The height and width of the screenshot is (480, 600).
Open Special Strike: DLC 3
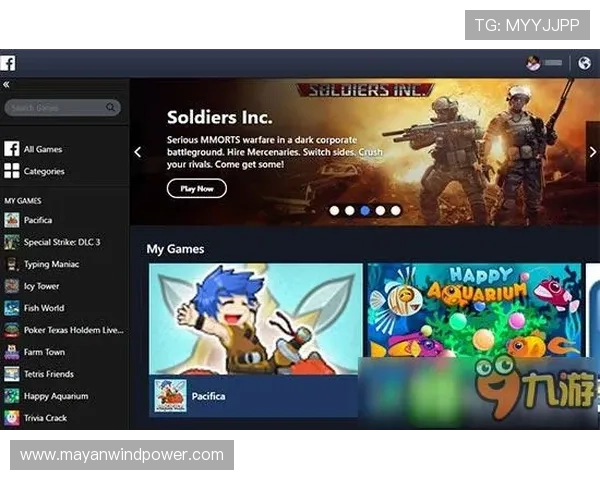tap(62, 242)
